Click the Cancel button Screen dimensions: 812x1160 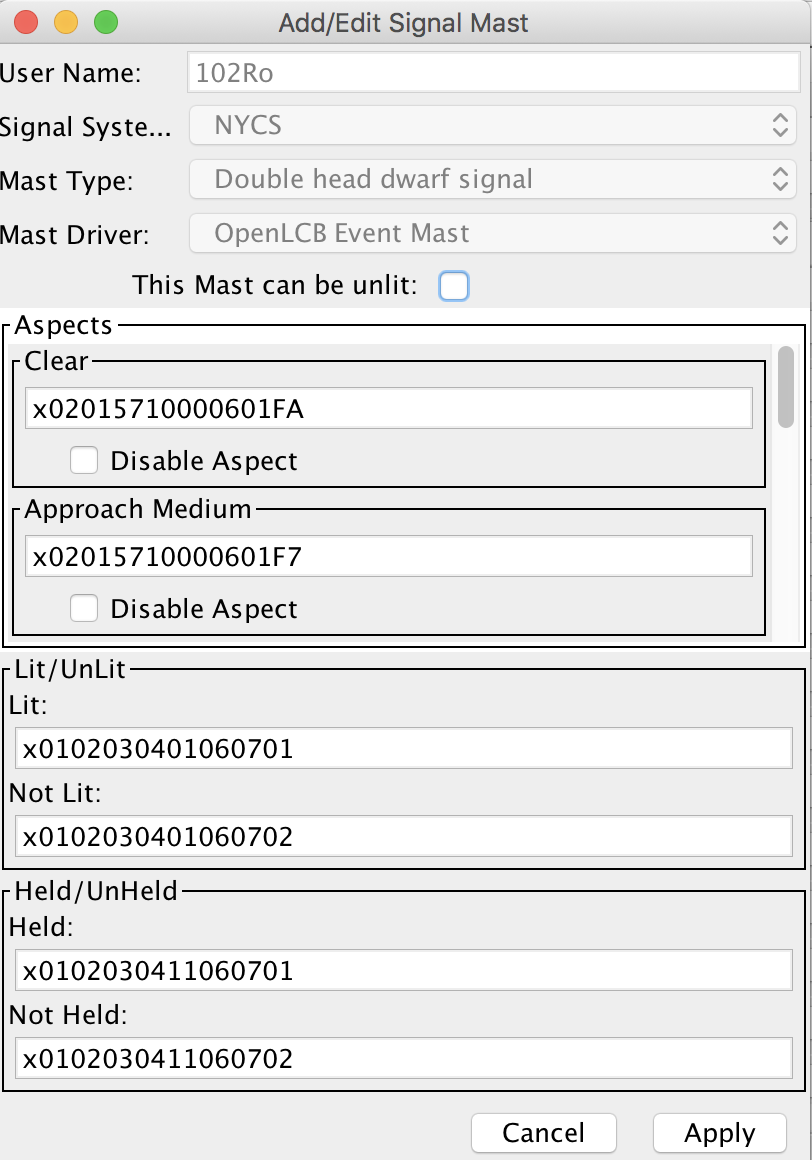[x=544, y=1133]
